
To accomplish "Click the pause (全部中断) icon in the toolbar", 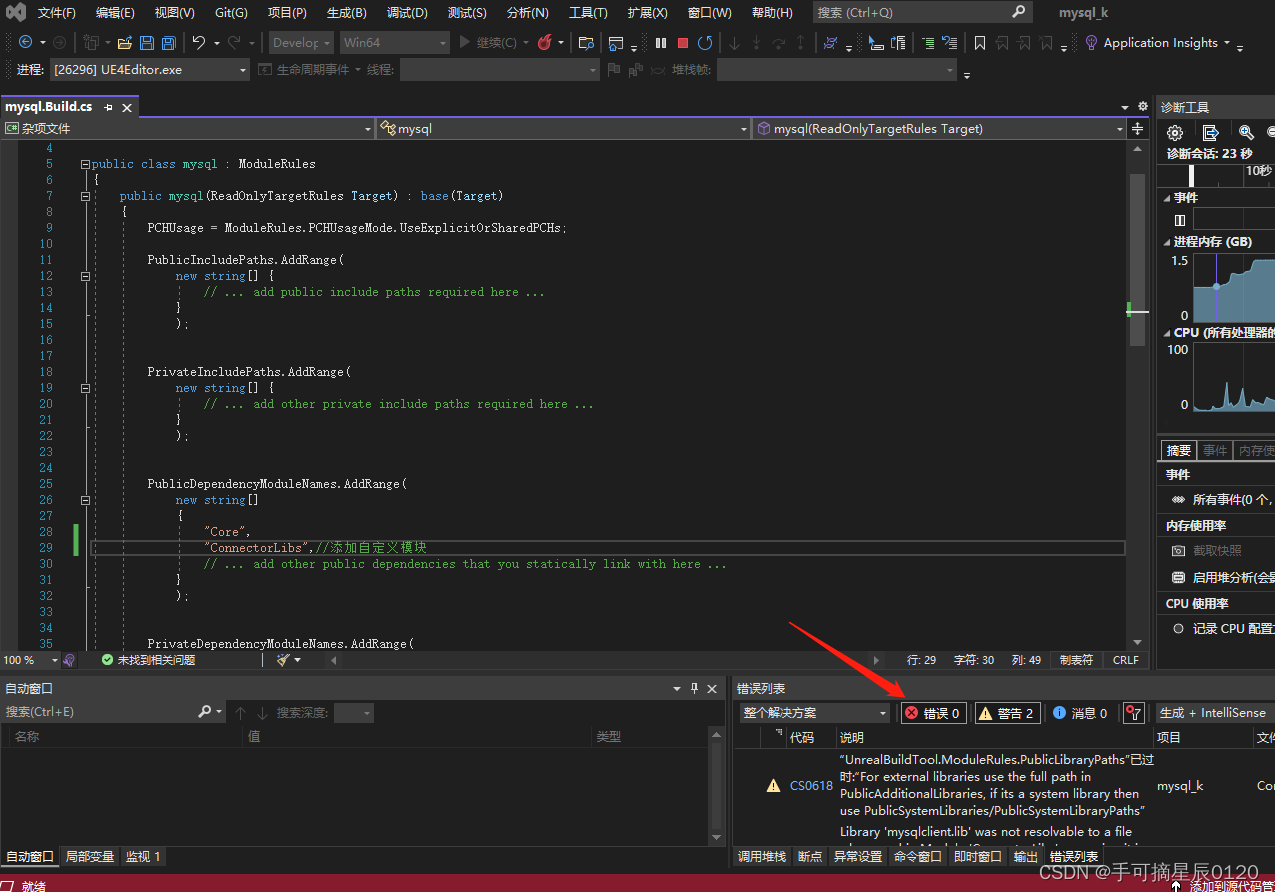I will pyautogui.click(x=659, y=43).
